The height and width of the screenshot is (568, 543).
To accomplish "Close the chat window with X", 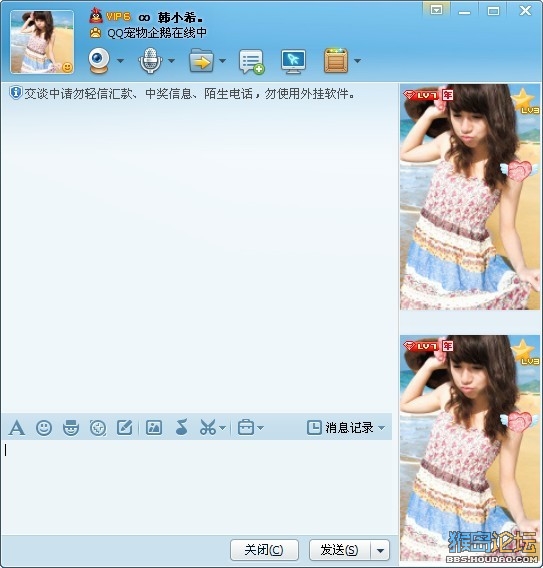I will 525,11.
